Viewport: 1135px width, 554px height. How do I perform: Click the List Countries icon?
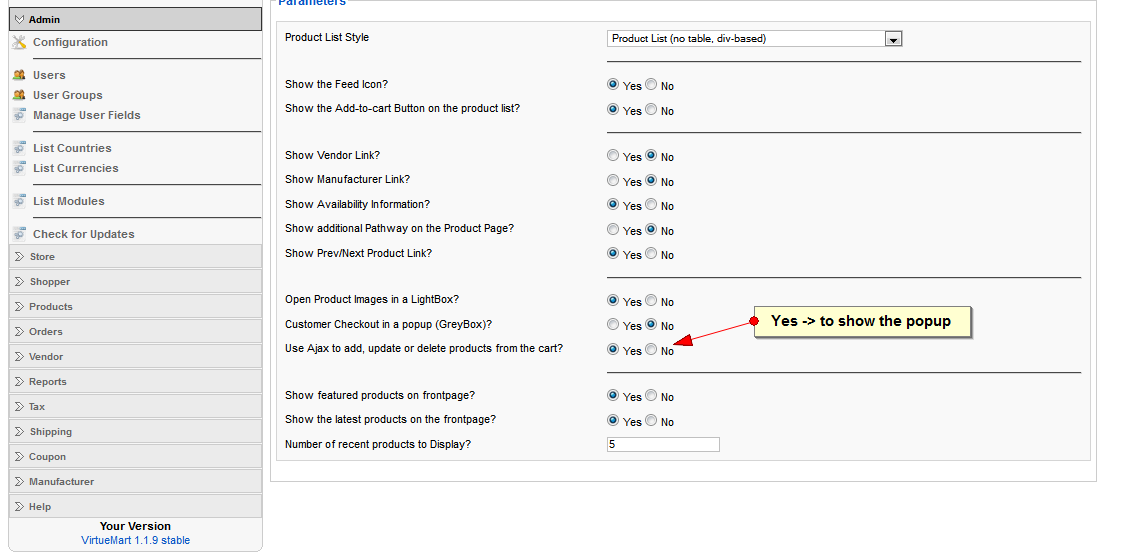click(19, 148)
